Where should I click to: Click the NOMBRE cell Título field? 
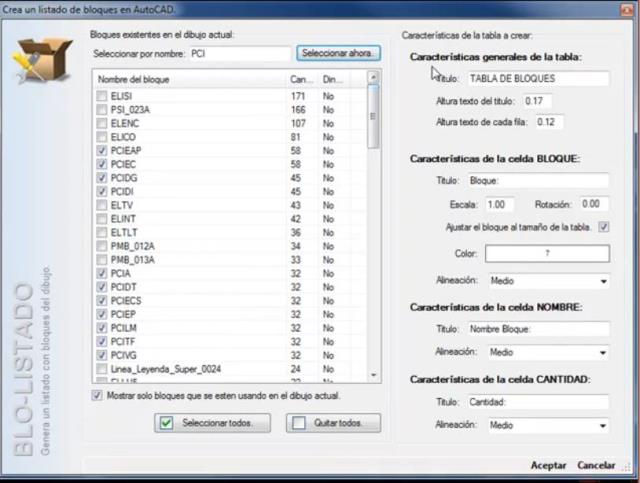coord(538,329)
